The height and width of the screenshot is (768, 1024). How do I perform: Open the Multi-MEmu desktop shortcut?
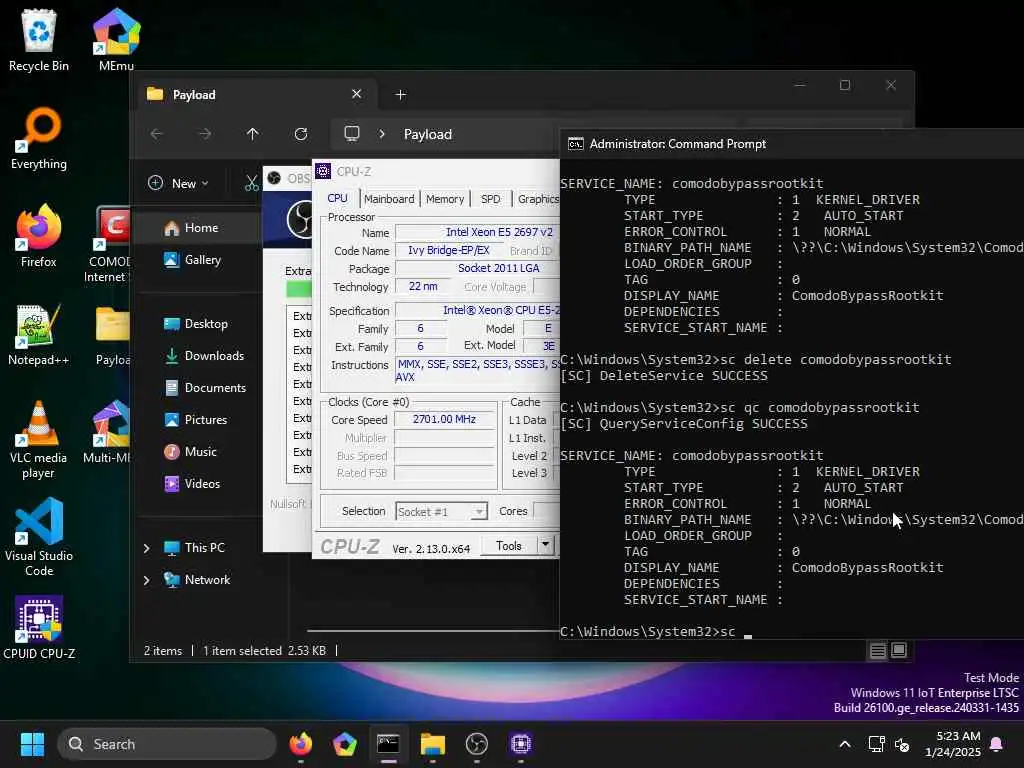[108, 432]
